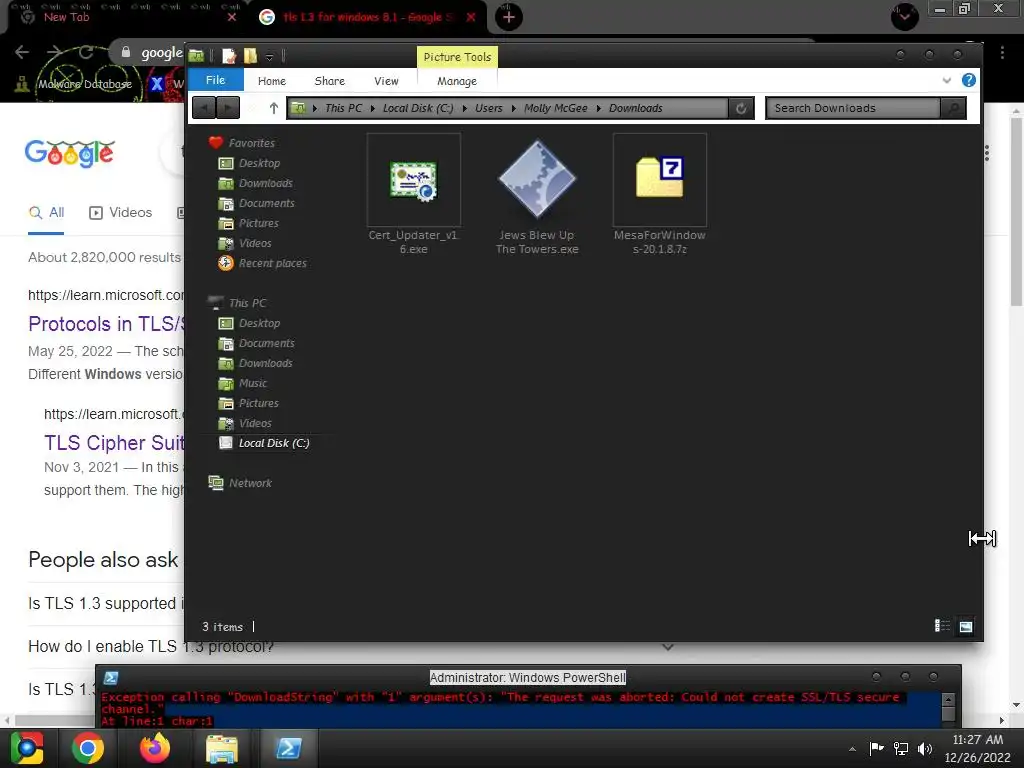This screenshot has width=1024, height=768.
Task: Select Local Disk (C:) in navigation pane
Action: tap(274, 443)
